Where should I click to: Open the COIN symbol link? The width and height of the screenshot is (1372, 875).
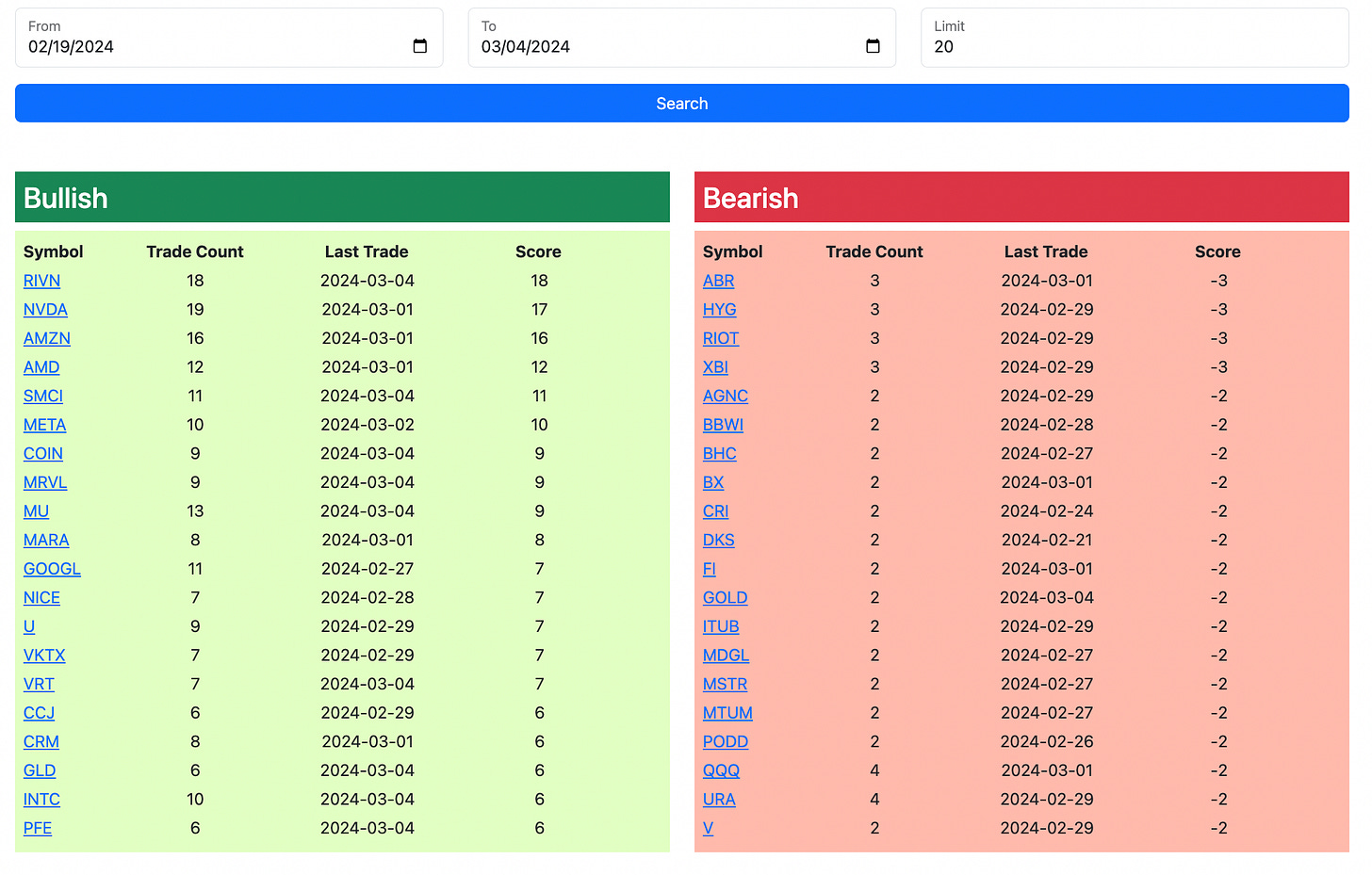43,454
